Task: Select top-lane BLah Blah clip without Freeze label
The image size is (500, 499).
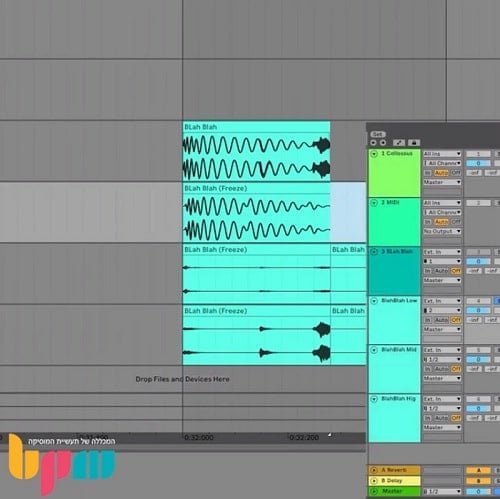Action: tap(256, 151)
